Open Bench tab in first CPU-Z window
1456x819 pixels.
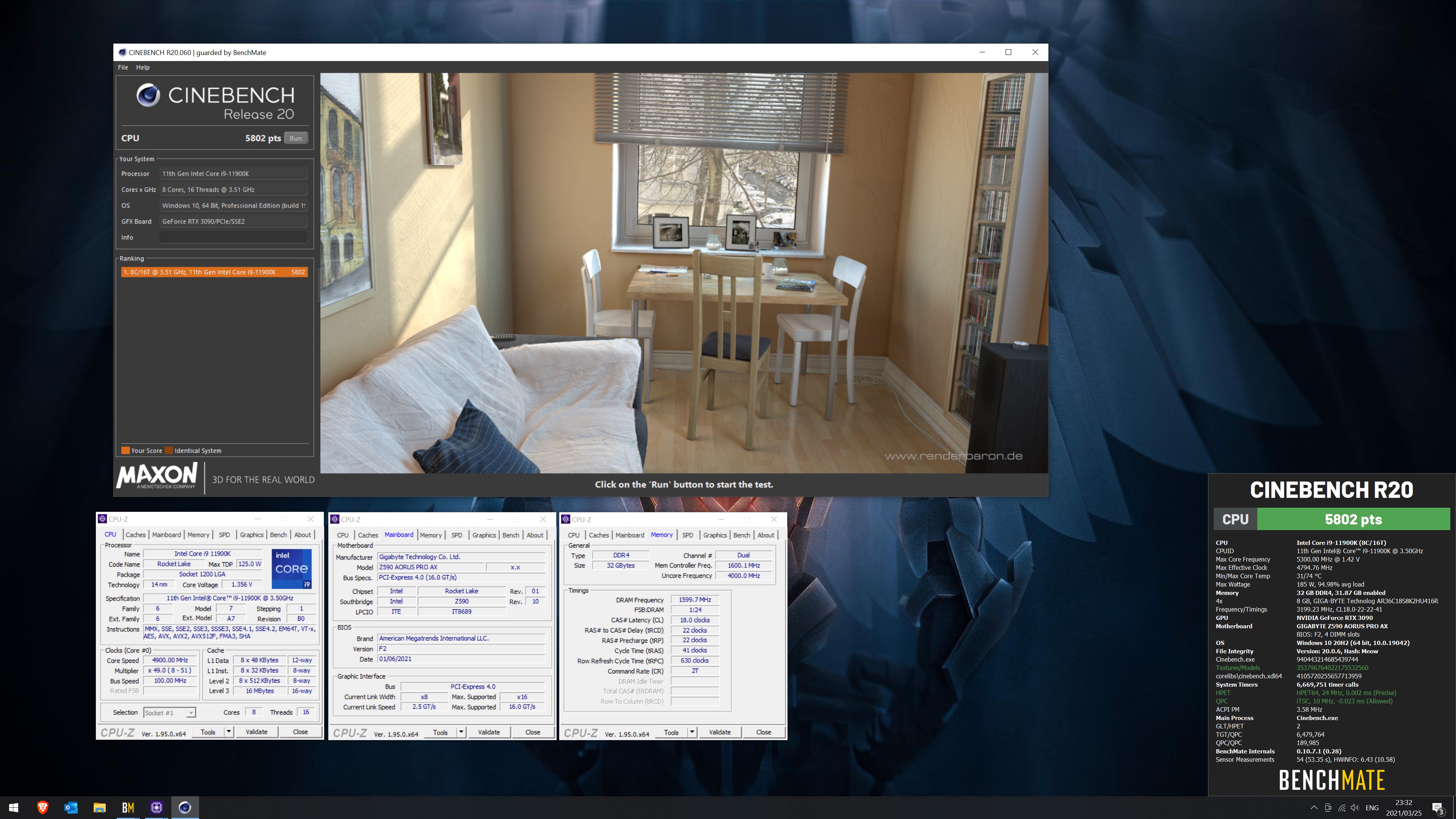[x=278, y=535]
